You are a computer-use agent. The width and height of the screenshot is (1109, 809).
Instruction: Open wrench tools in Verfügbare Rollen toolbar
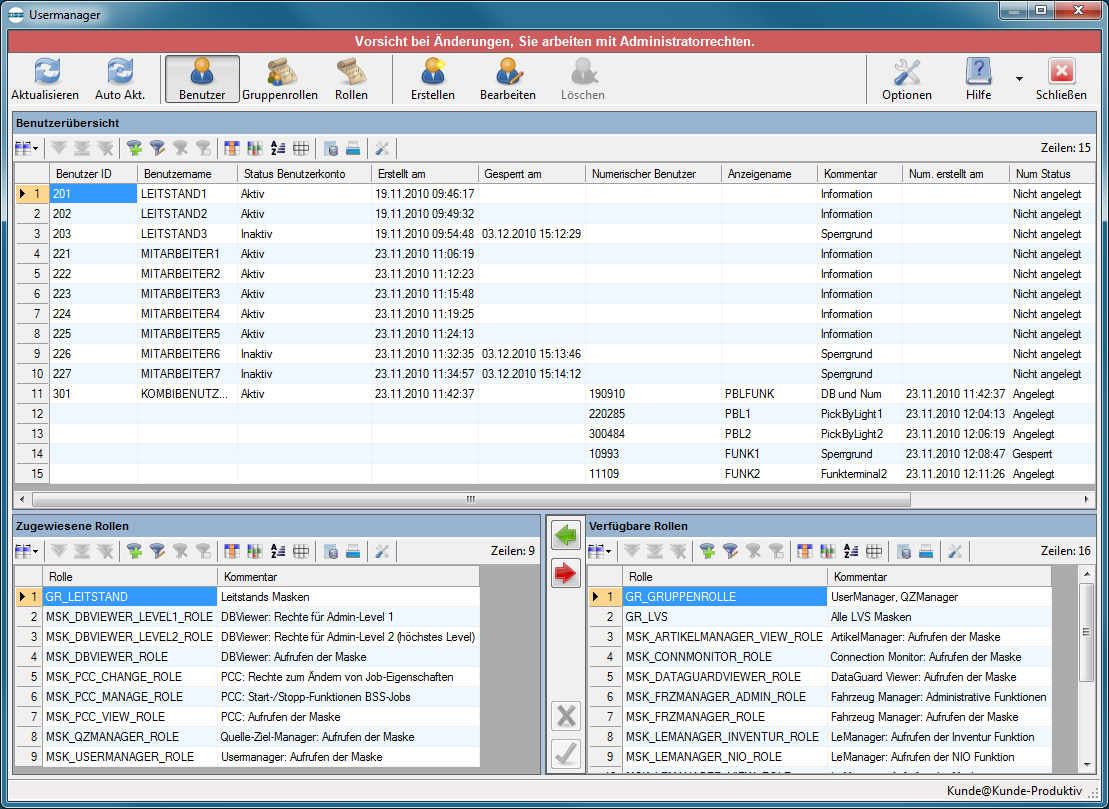pos(955,552)
